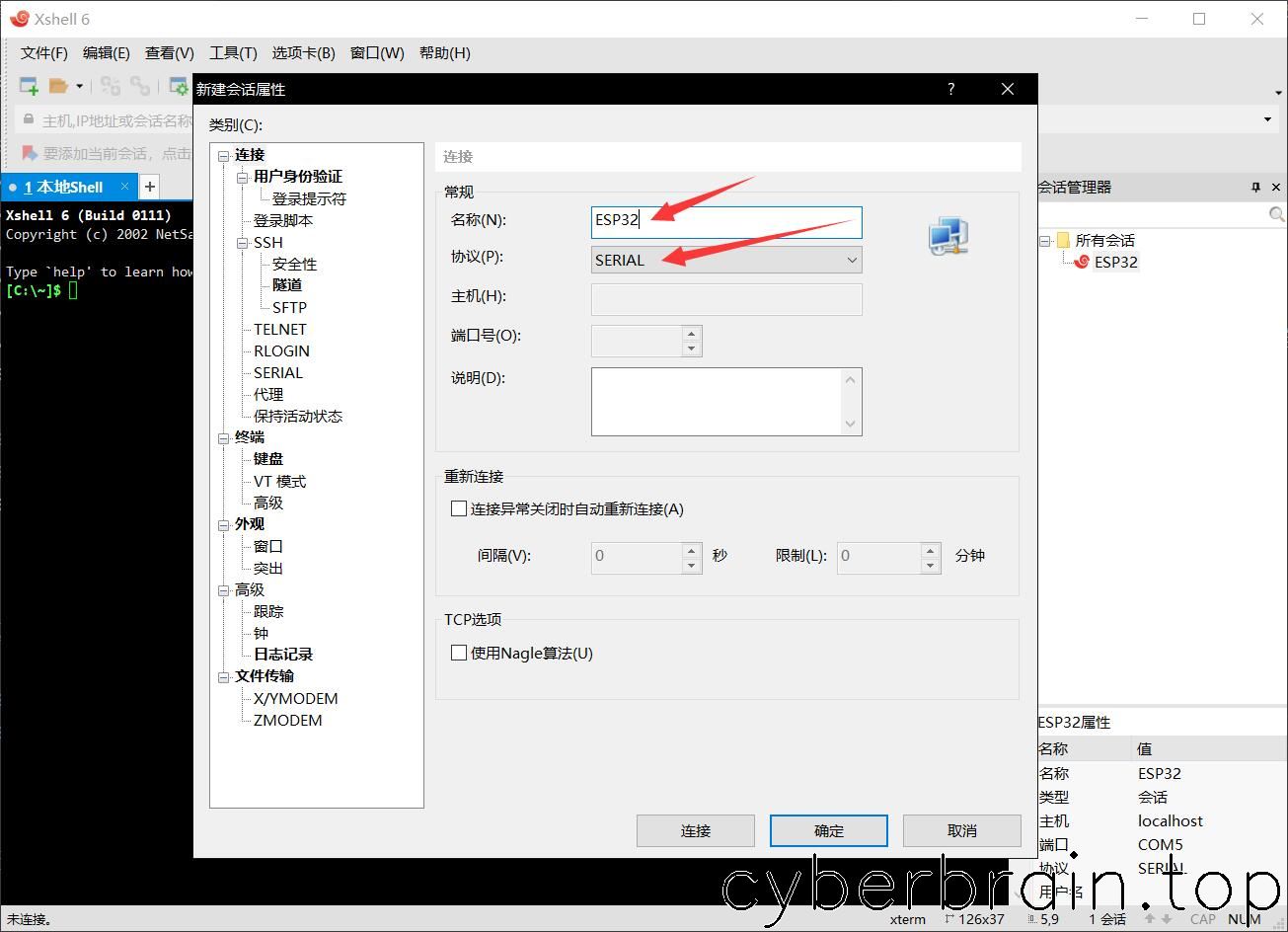Screen dimensions: 1288x932
Task: Click the Xshell logo in title bar
Action: 19,19
